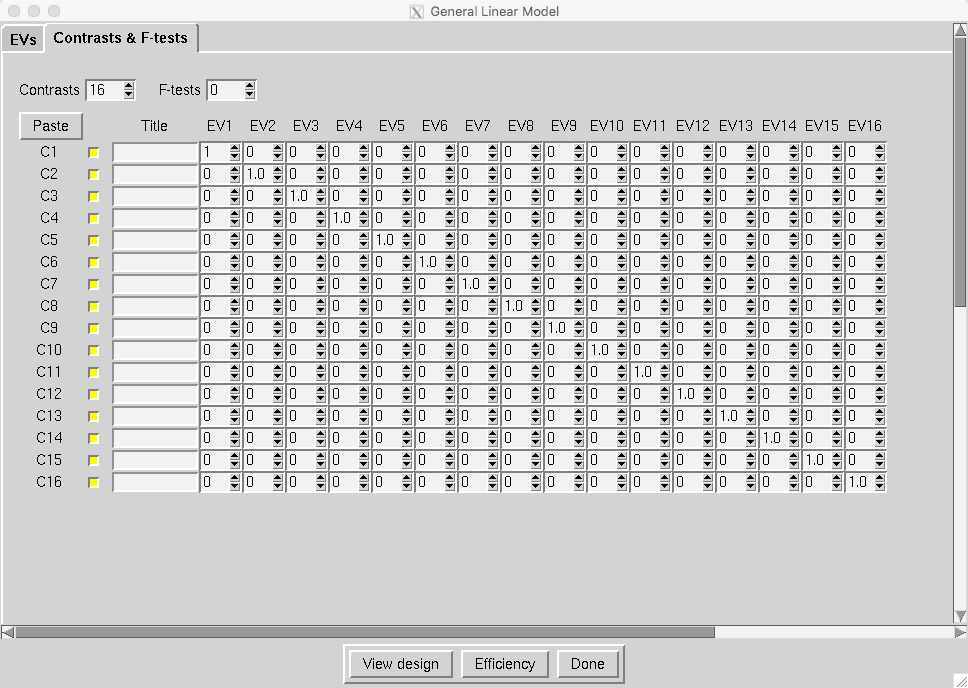Step the C16 EV1 spinner arrows
Image resolution: width=968 pixels, height=688 pixels.
click(235, 482)
